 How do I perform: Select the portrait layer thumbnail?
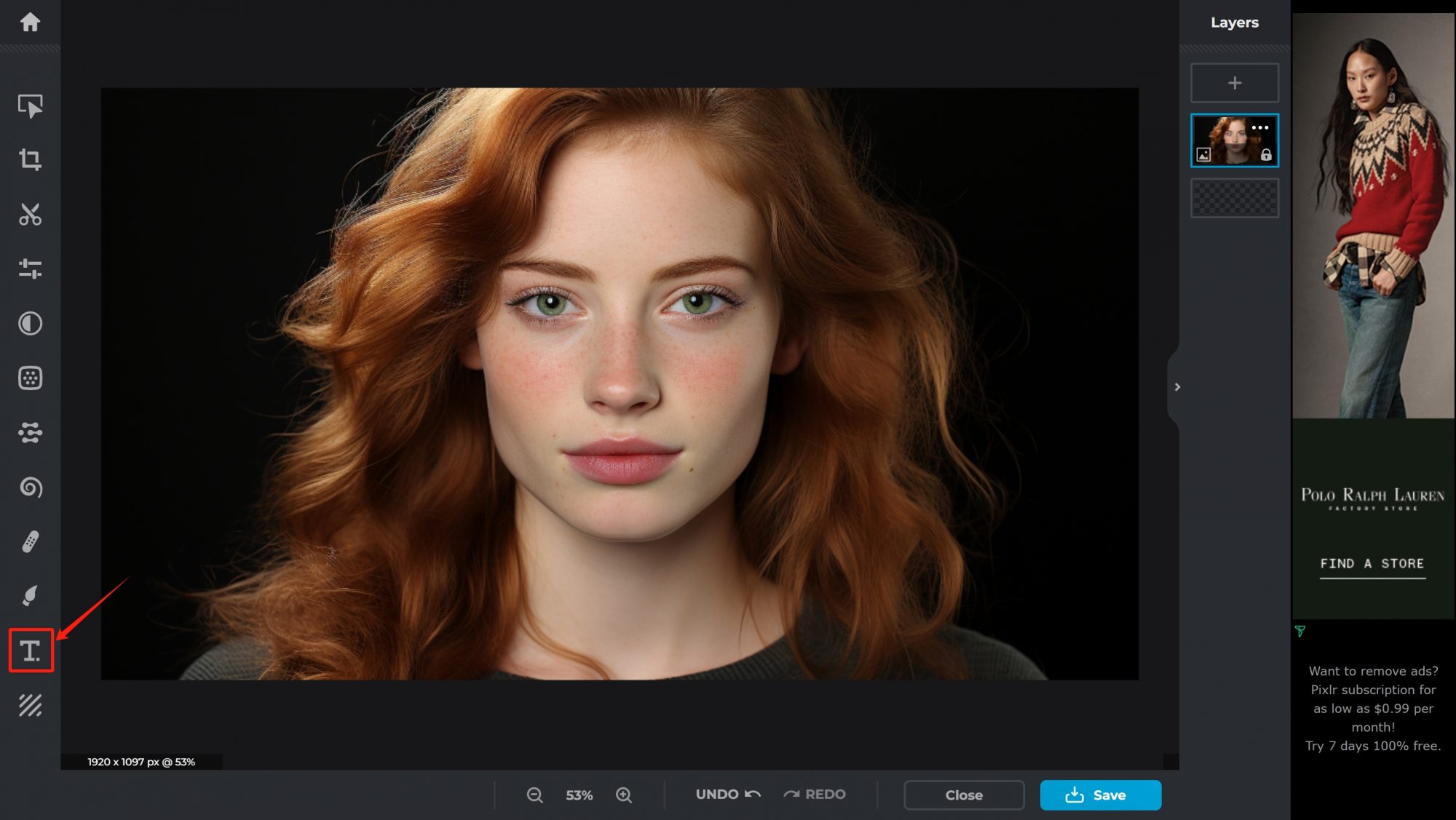coord(1230,140)
